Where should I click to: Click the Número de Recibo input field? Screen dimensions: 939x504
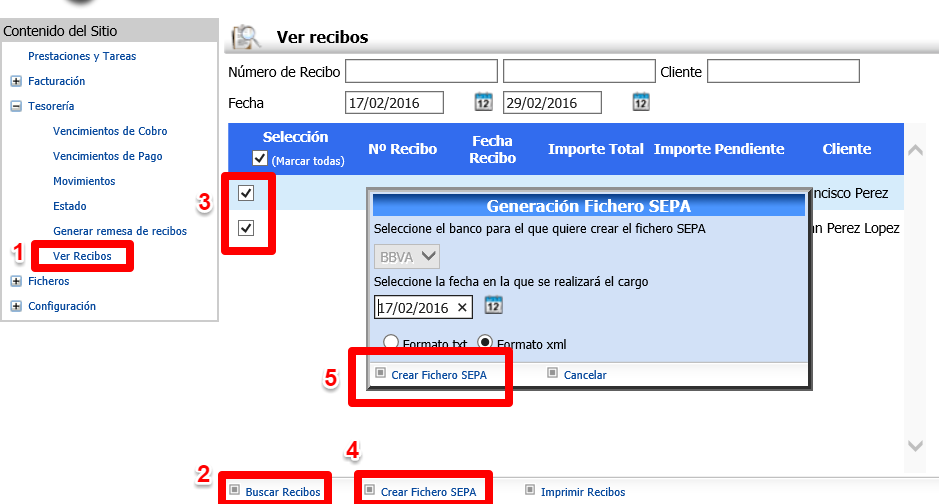(421, 71)
